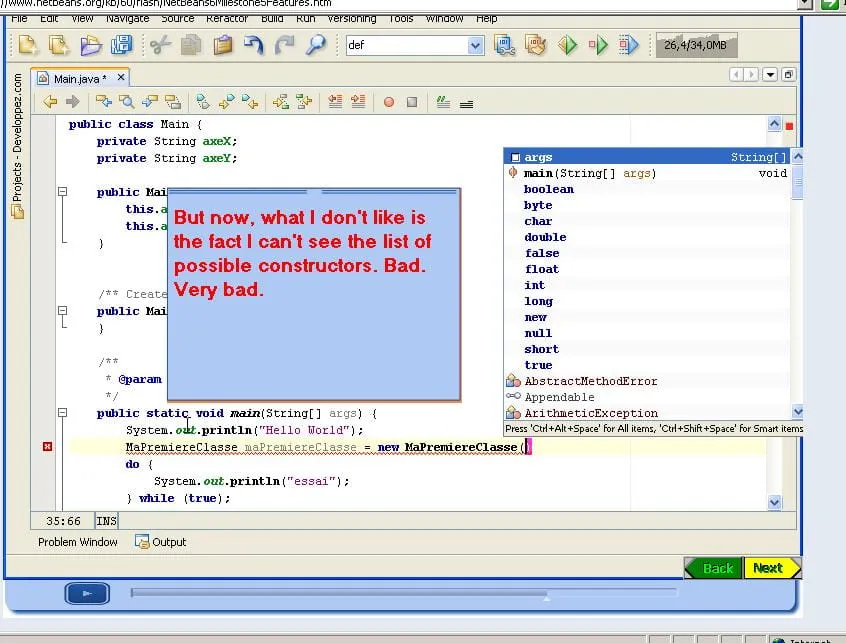Open the Refactor menu
Screen dimensions: 846x643
click(x=227, y=18)
